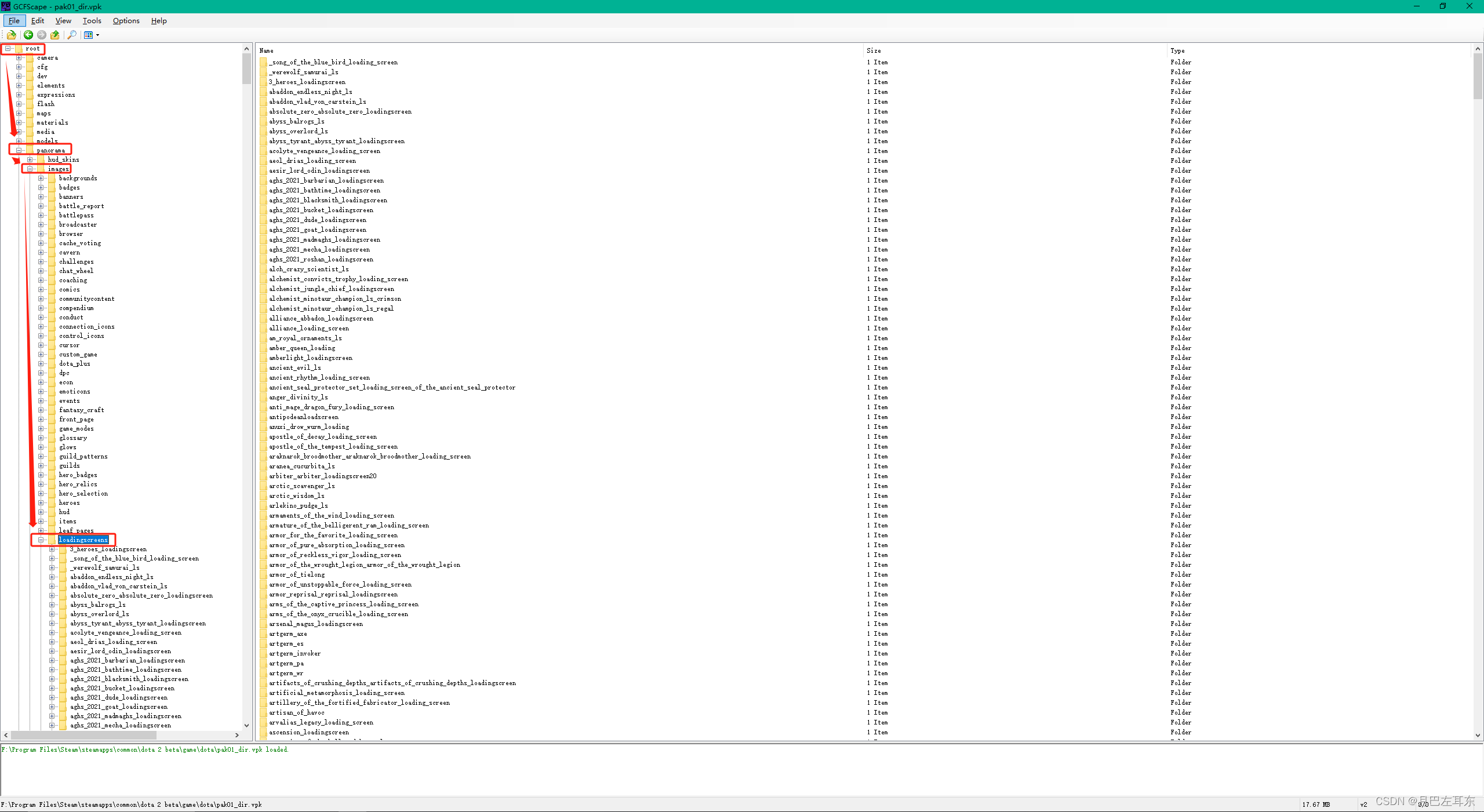Open the File menu
Screen dimensions: 1484x812
tap(14, 20)
